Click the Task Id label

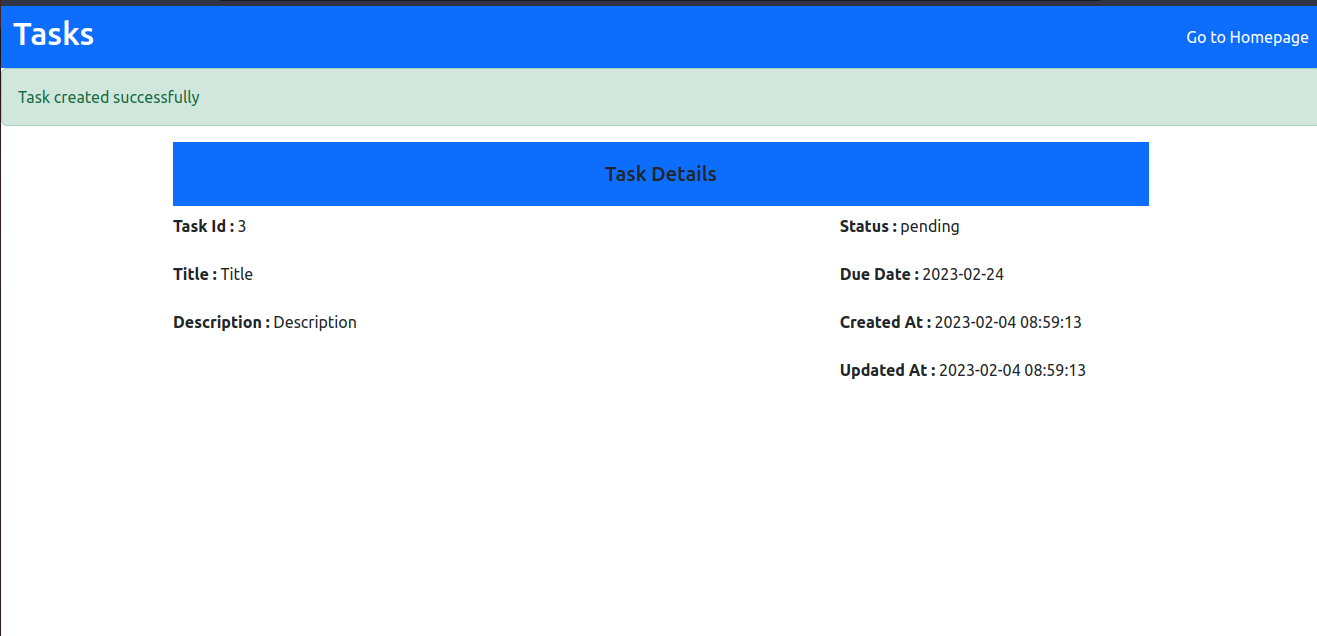[x=204, y=226]
